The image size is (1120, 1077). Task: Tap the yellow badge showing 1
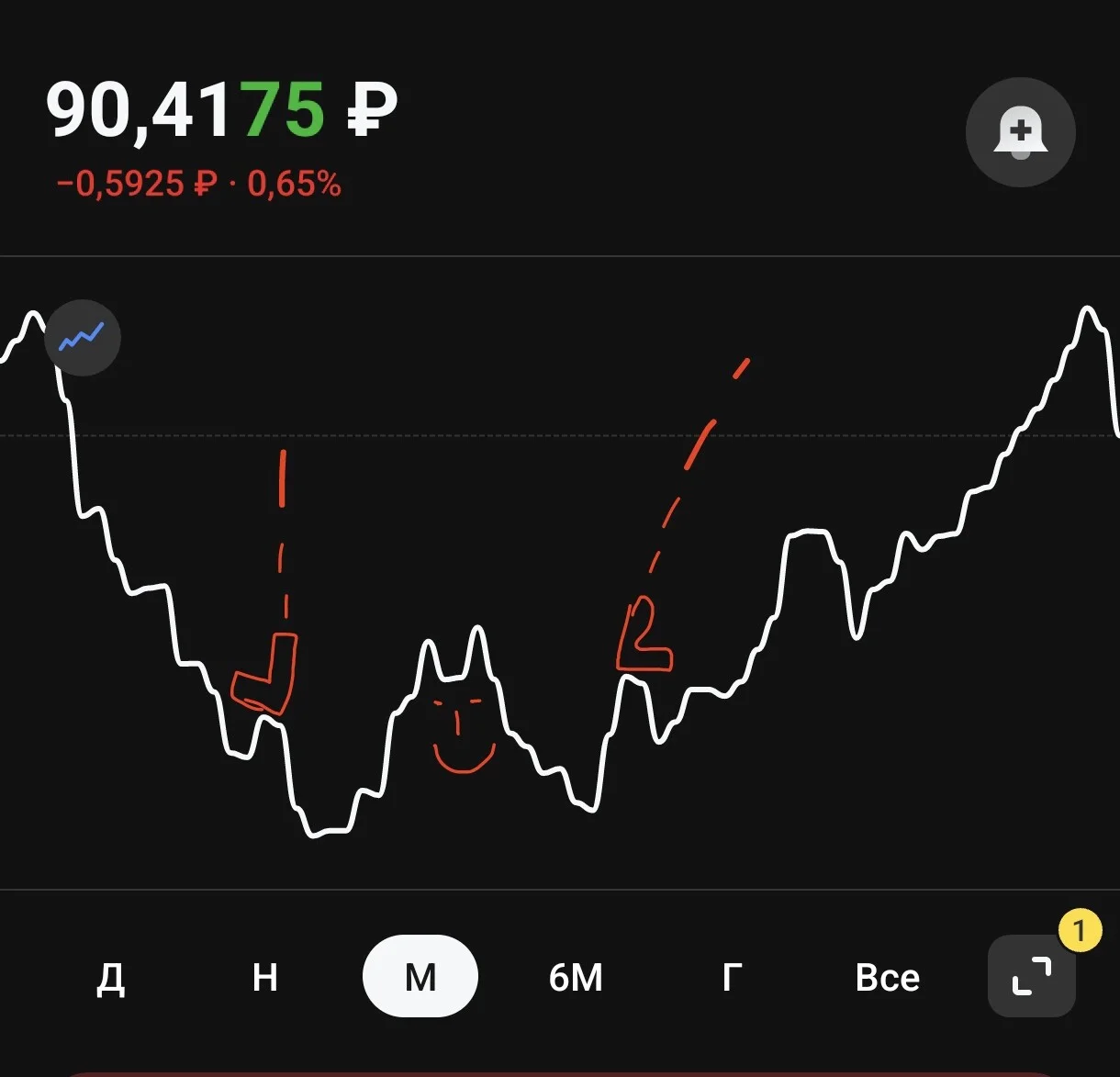[1080, 930]
